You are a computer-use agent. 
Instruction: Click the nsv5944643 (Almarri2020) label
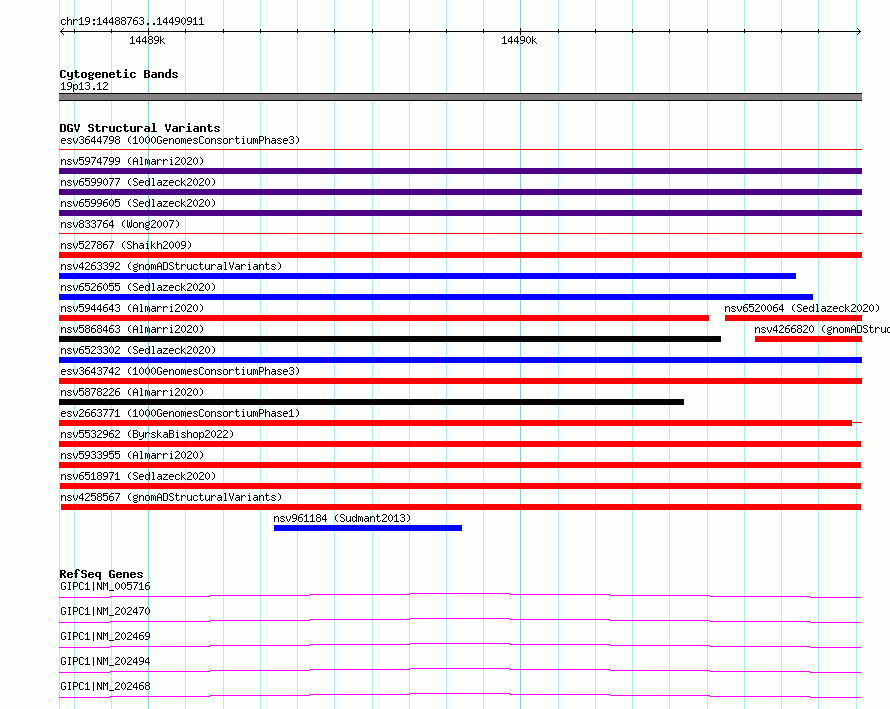tap(132, 308)
